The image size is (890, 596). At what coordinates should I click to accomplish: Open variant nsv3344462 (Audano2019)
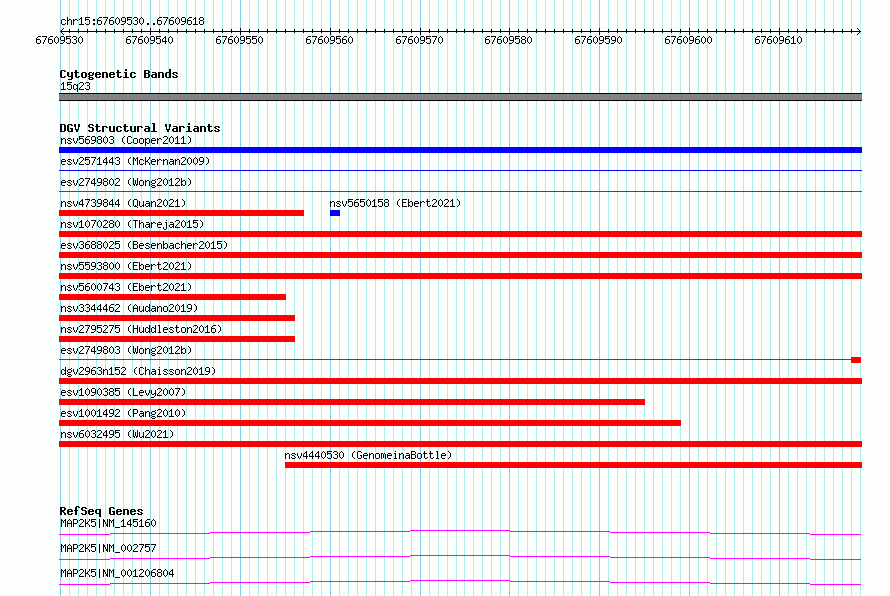[129, 308]
